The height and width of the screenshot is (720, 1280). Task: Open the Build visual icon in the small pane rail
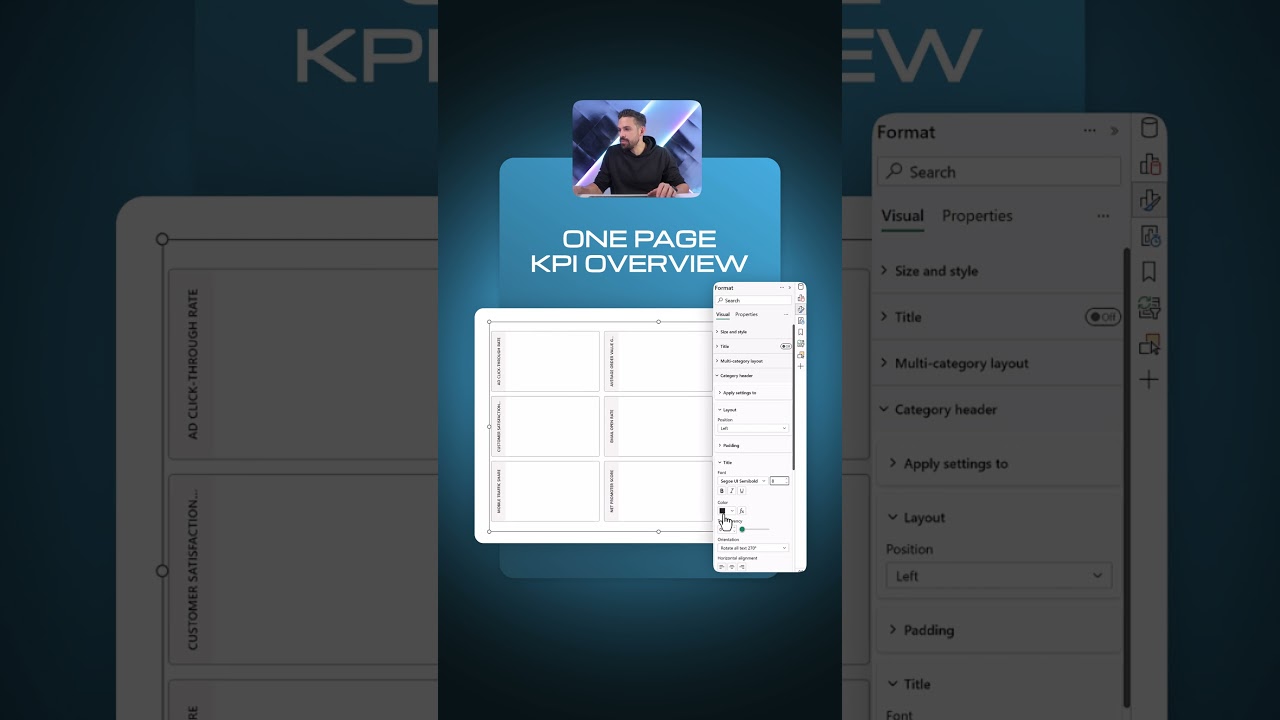801,298
